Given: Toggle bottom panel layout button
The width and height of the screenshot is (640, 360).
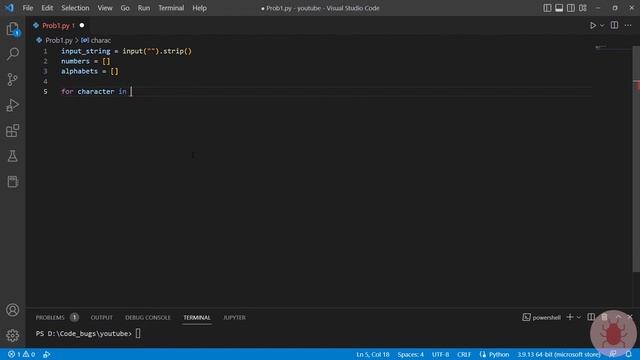Looking at the screenshot, I should pos(559,8).
